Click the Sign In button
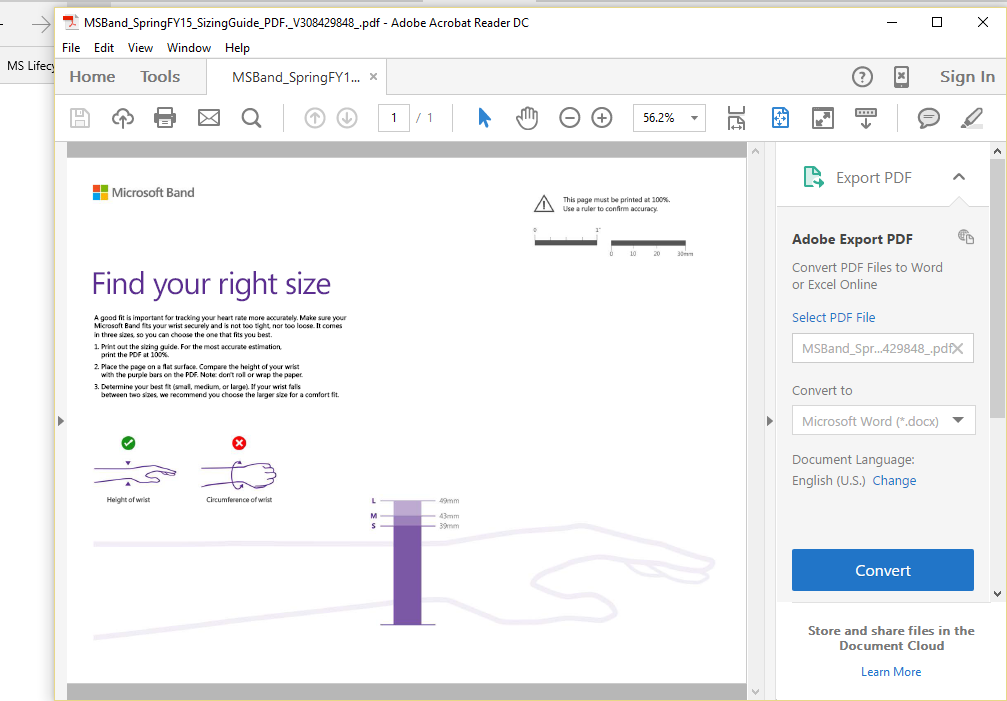Screen dimensions: 1007x701 (967, 77)
